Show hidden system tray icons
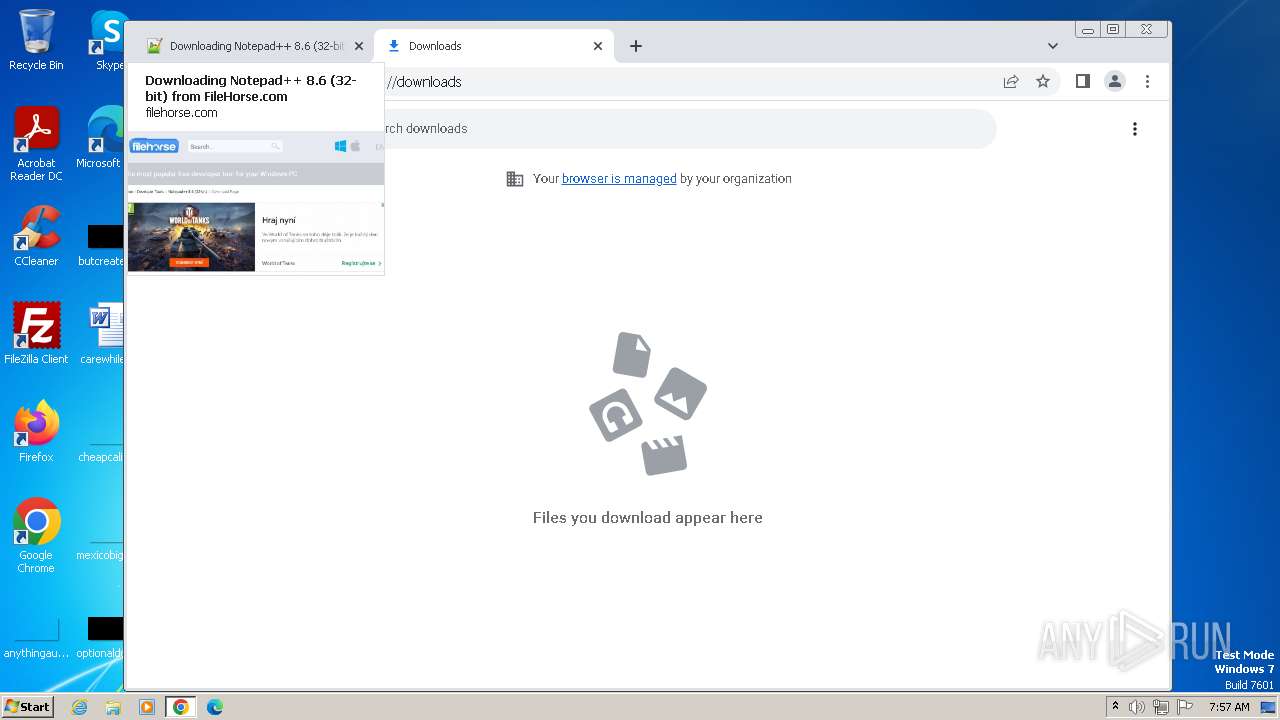The width and height of the screenshot is (1280, 720). [x=1116, y=707]
